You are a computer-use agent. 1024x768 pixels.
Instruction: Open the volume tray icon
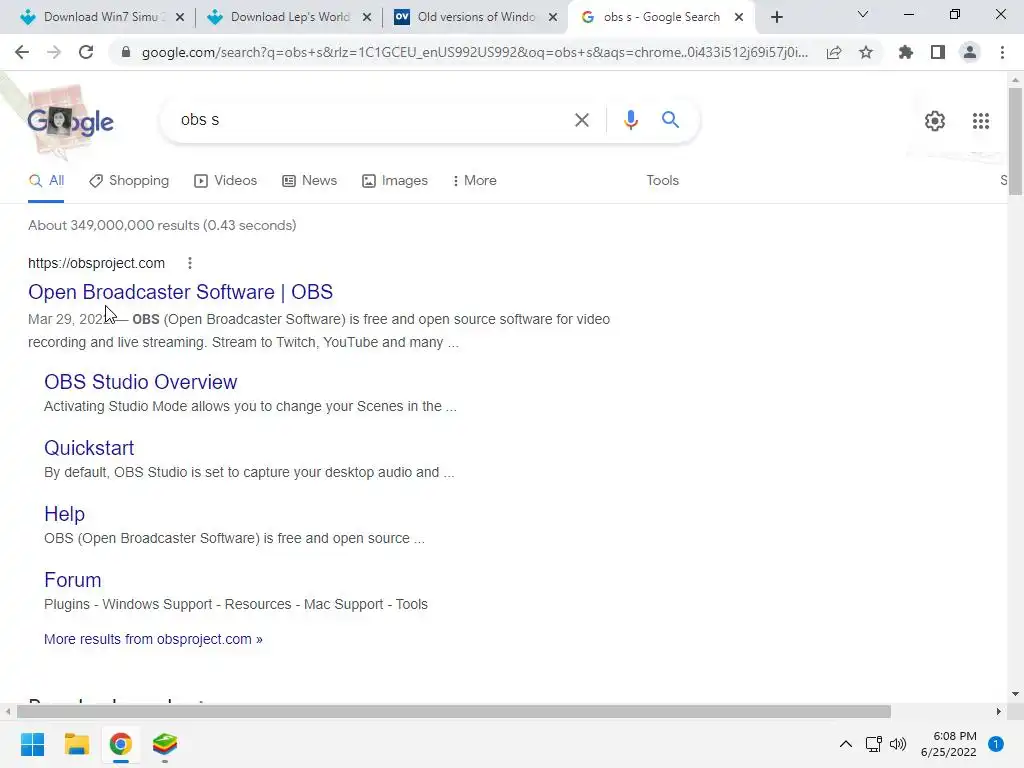(x=898, y=744)
